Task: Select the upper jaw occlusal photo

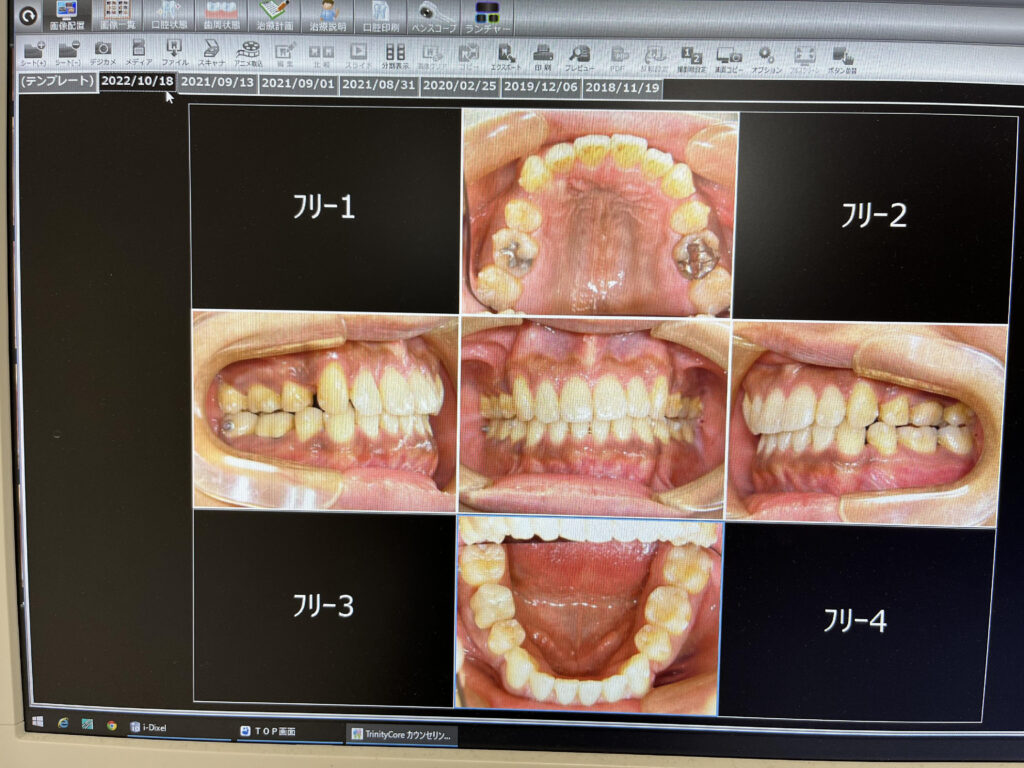Action: [x=599, y=212]
